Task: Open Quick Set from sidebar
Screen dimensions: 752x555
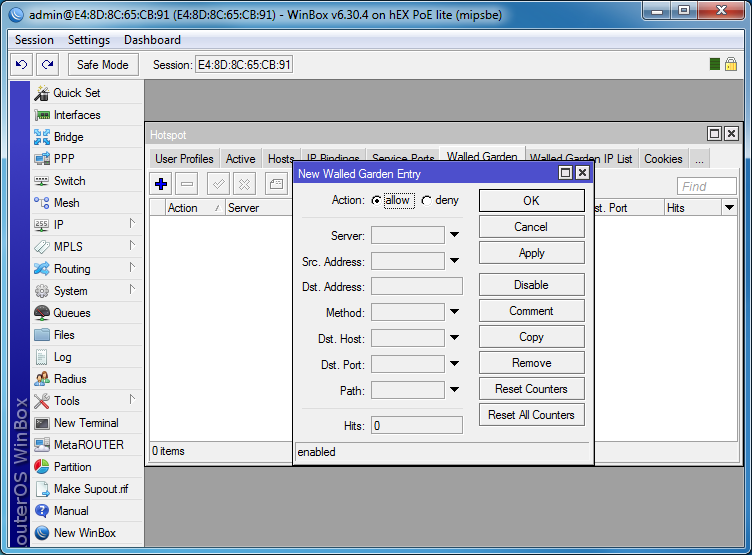Action: [87, 93]
